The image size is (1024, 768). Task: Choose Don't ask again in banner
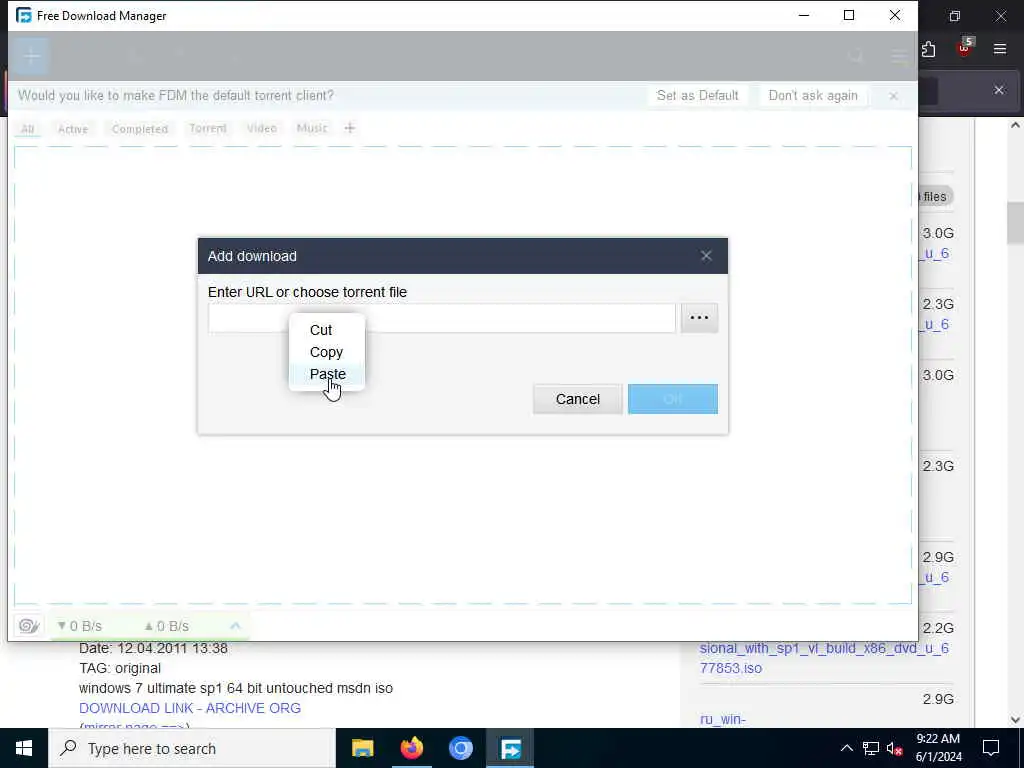812,95
